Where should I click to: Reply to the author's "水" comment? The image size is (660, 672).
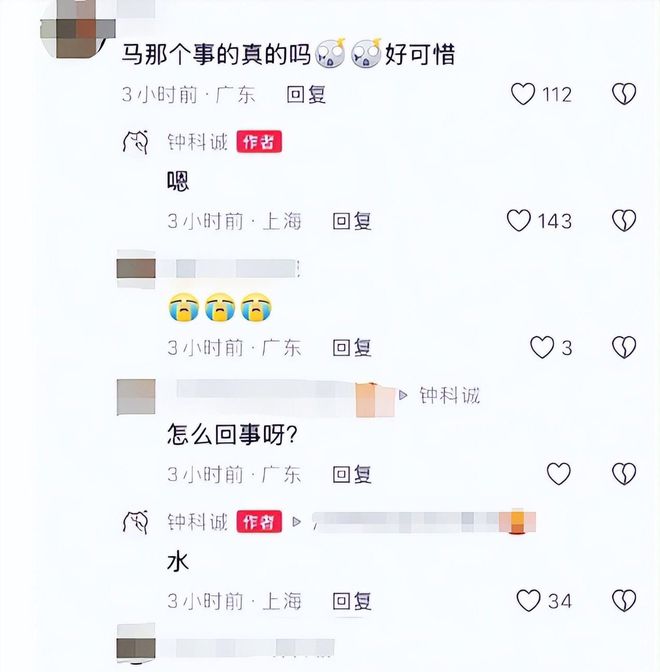(x=352, y=601)
